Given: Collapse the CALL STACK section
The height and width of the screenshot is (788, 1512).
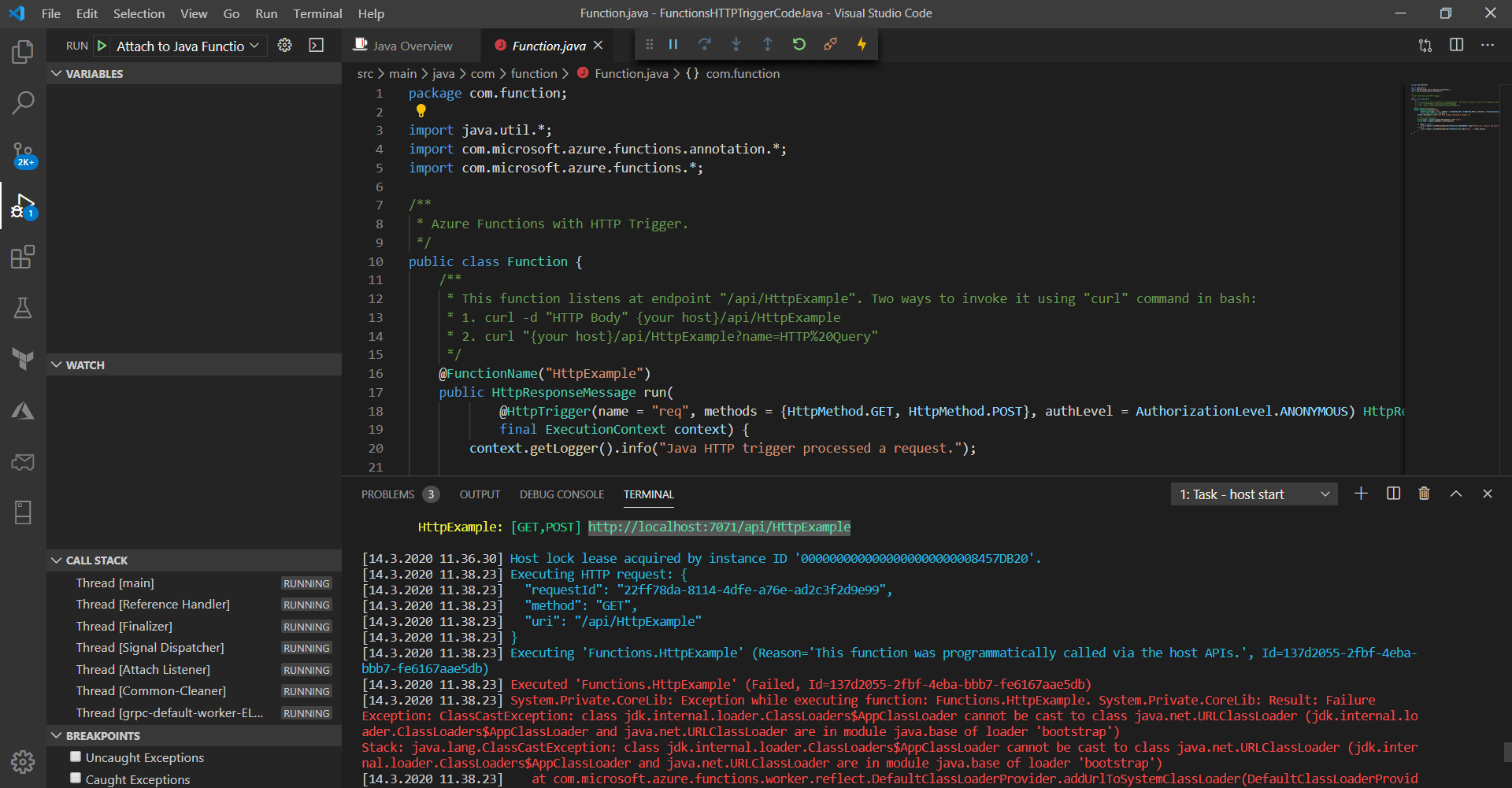Looking at the screenshot, I should pyautogui.click(x=194, y=560).
